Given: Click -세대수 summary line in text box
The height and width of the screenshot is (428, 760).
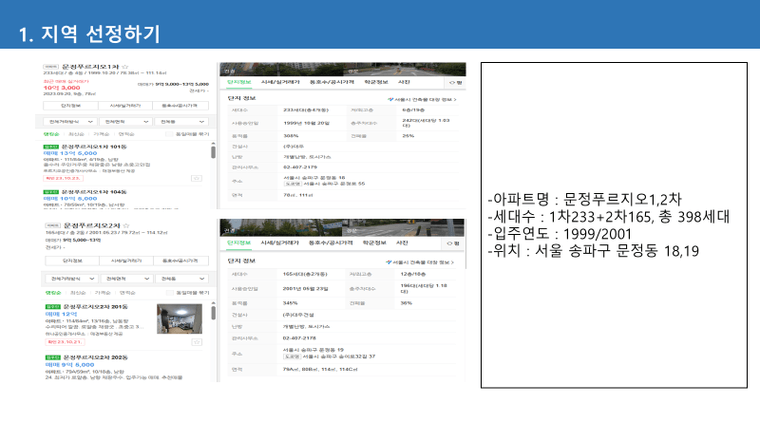Looking at the screenshot, I should click(x=608, y=217).
